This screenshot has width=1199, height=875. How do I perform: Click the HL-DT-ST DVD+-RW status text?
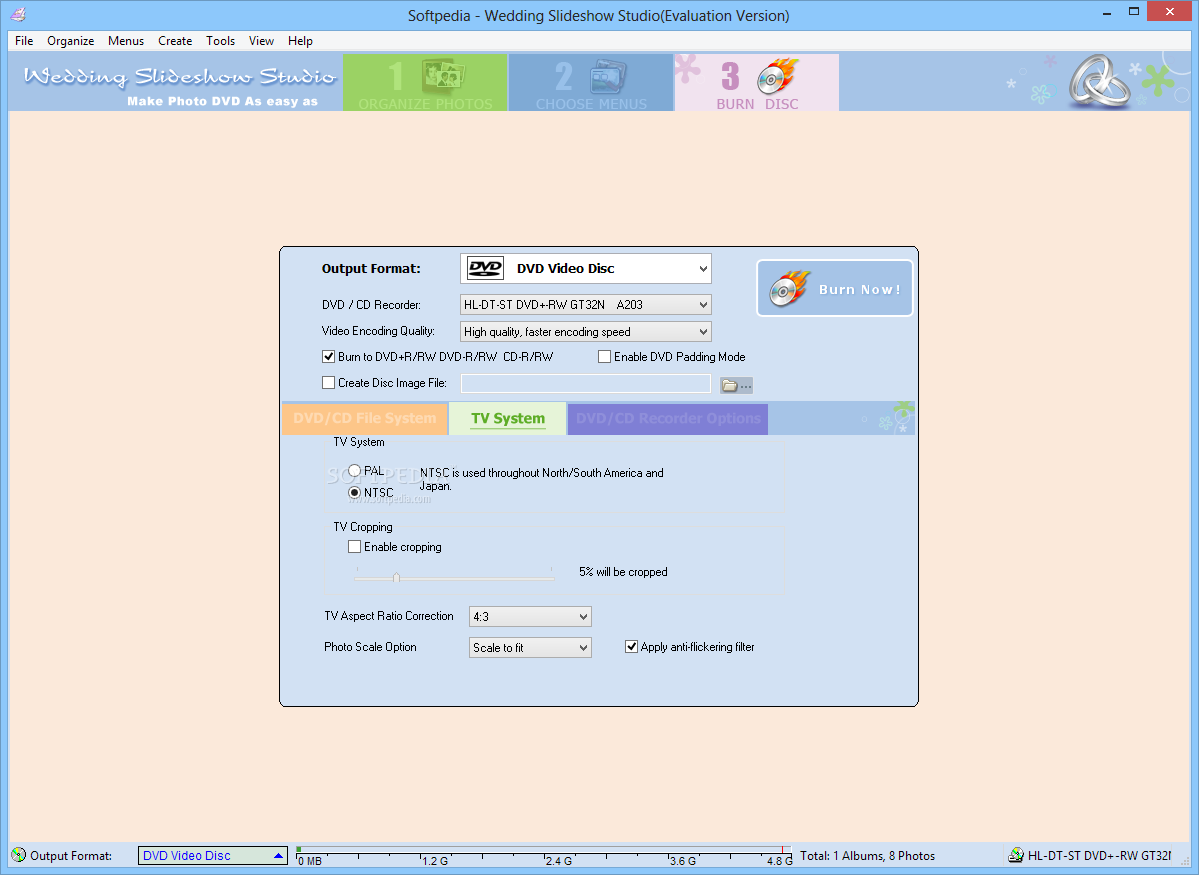click(x=1100, y=856)
